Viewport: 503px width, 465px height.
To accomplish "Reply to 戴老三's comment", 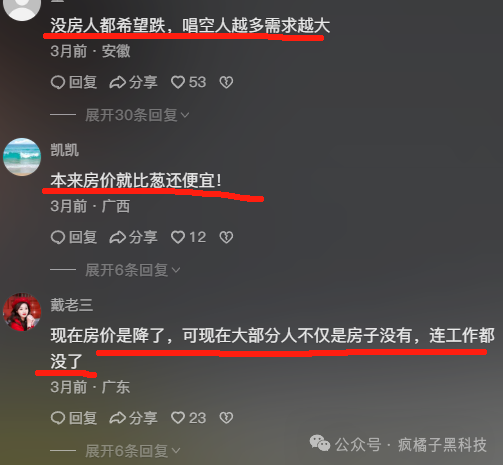I will click(74, 418).
